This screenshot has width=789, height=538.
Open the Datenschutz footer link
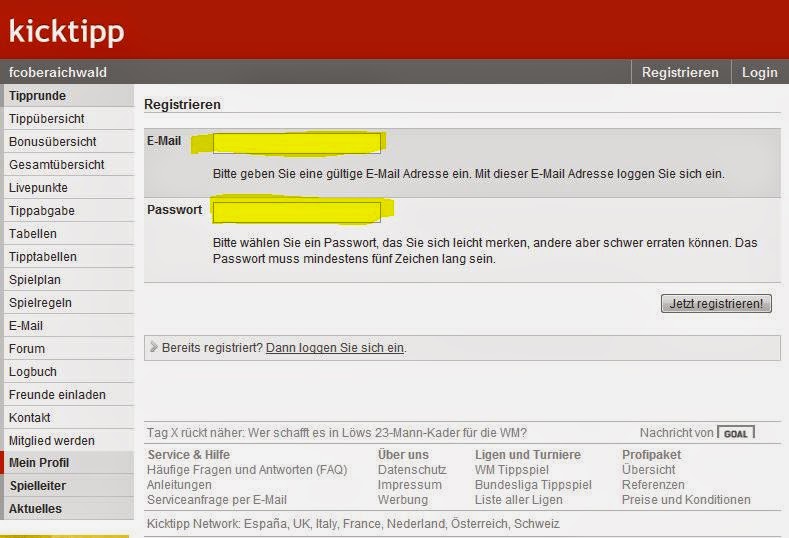pos(412,470)
